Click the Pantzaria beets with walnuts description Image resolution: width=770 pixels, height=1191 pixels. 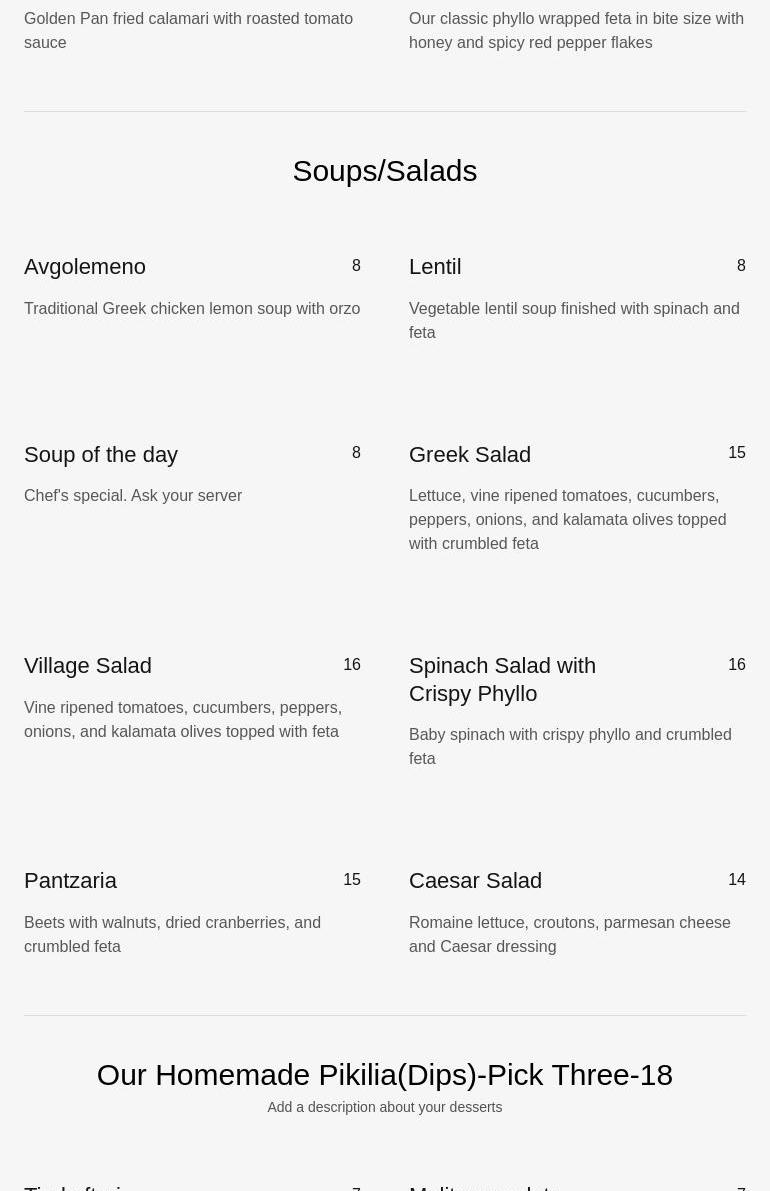click(x=172, y=934)
